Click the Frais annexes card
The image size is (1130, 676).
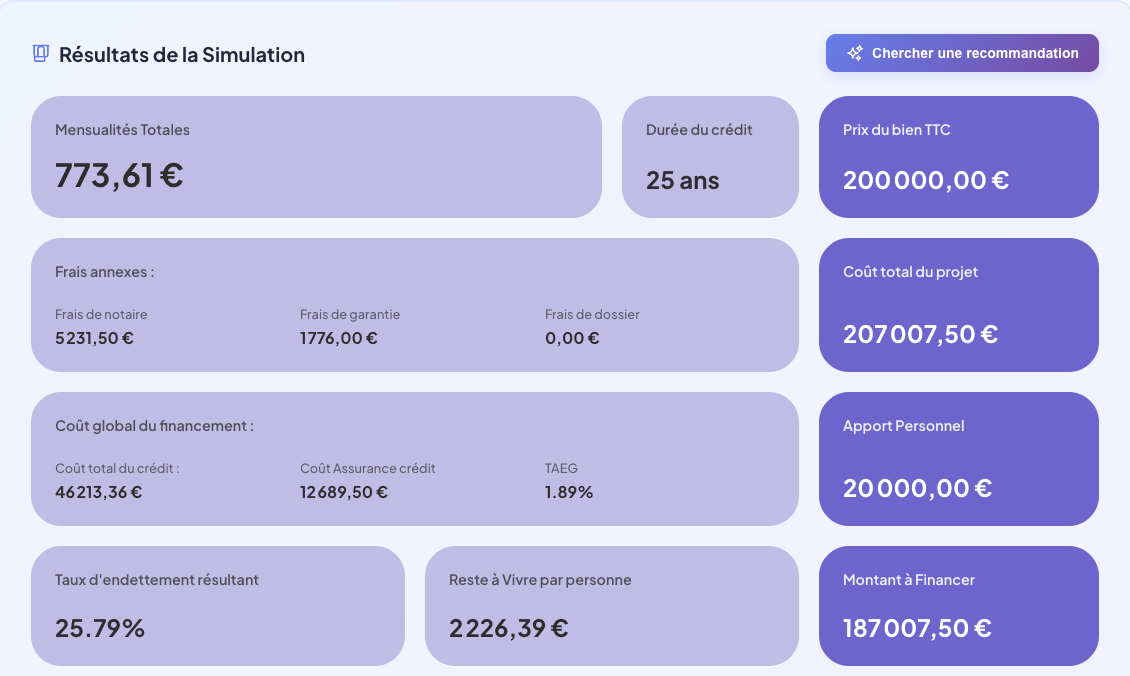415,304
